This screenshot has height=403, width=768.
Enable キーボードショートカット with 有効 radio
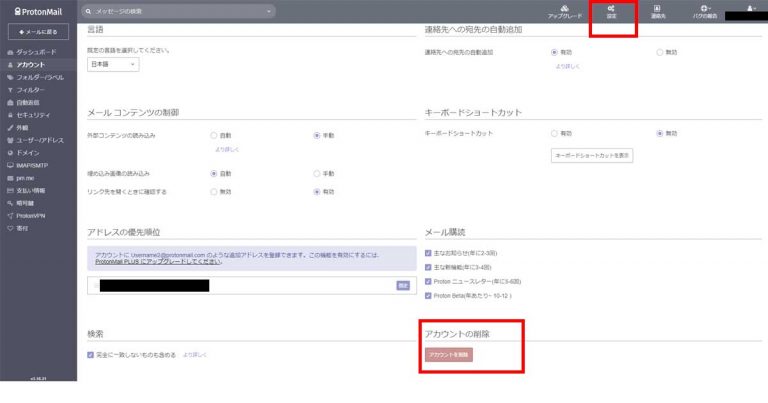click(554, 133)
